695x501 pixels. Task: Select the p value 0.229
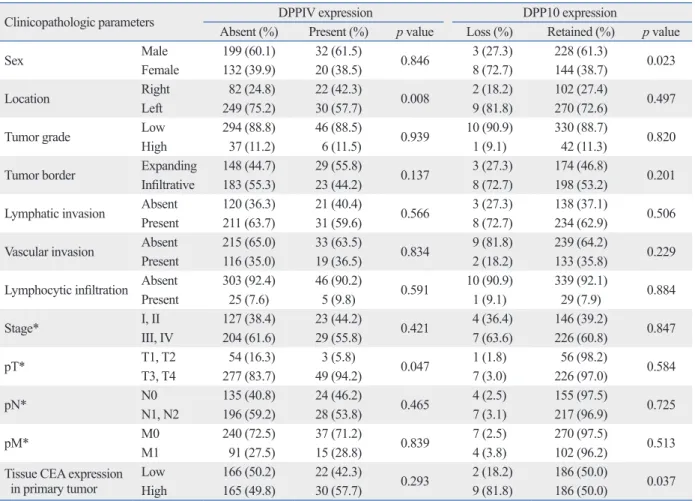[x=661, y=252]
